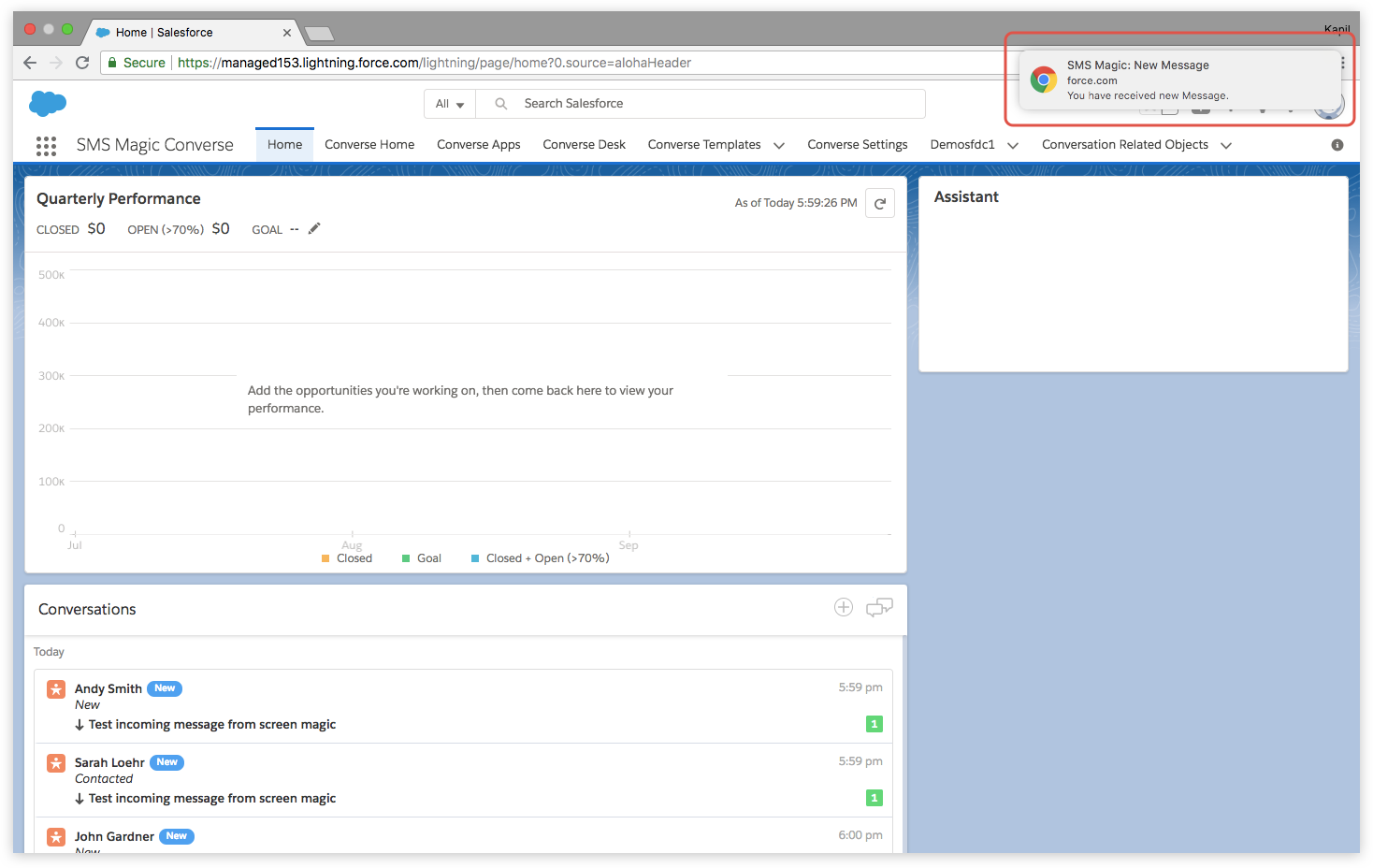Close the Home | Salesforce browser tab
1373x868 pixels.
286,33
